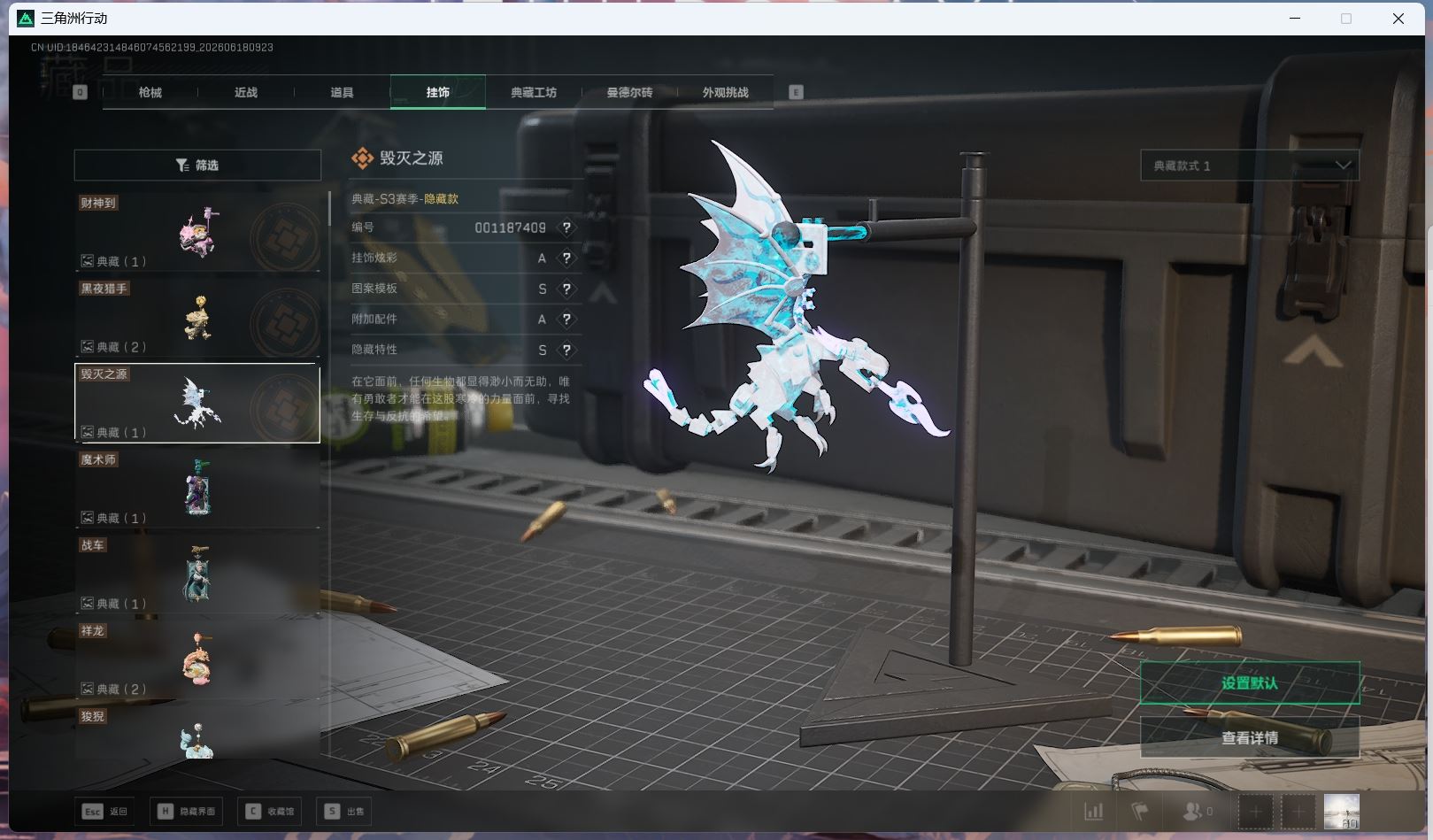Image resolution: width=1433 pixels, height=840 pixels.
Task: Select the 魔术师 charm in the list
Action: [197, 489]
